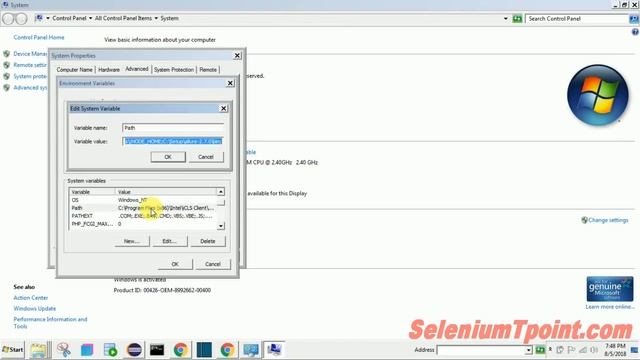
Task: Click OK in Edit System Variable dialog
Action: 168,157
